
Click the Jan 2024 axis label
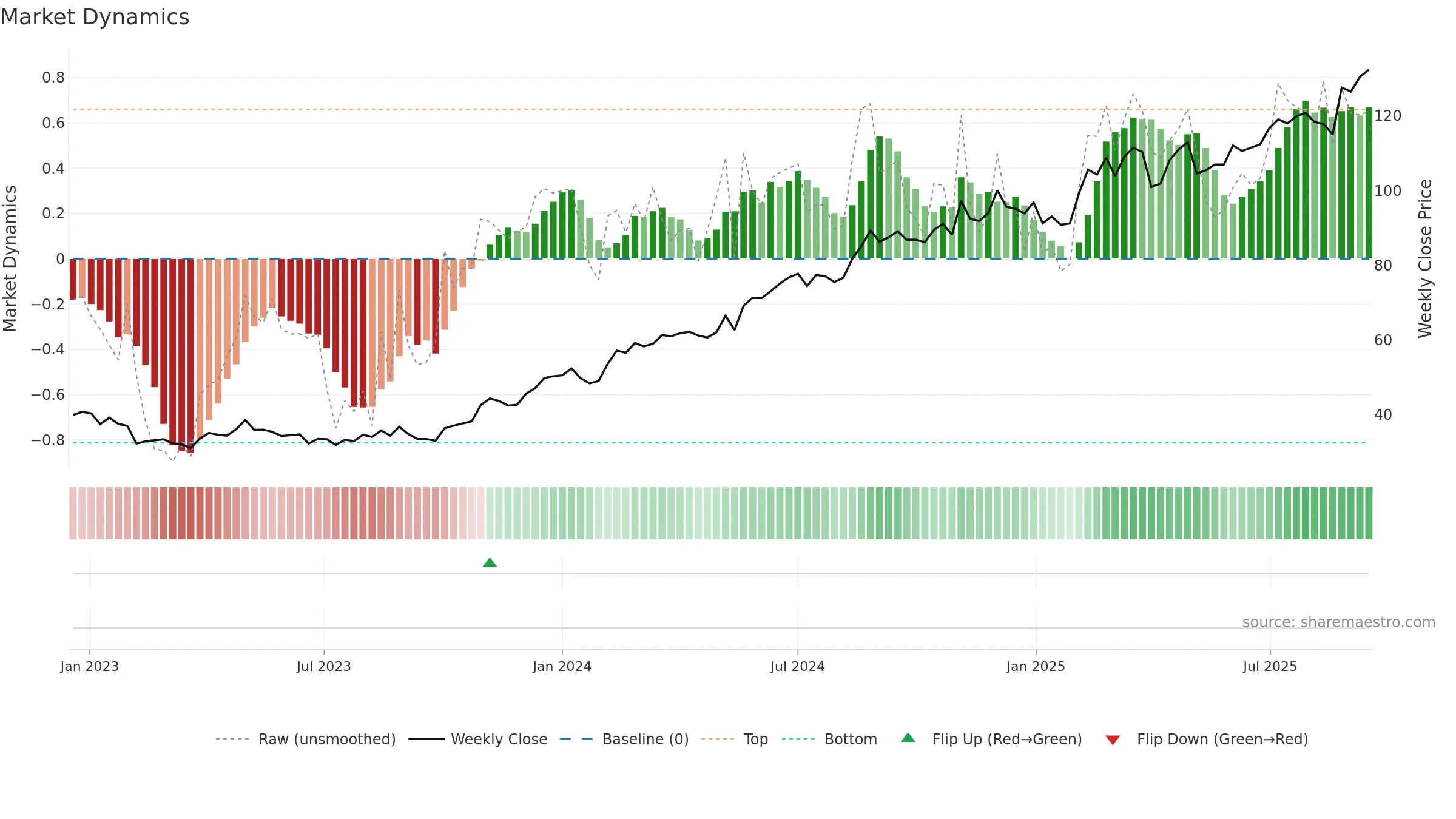tap(562, 666)
